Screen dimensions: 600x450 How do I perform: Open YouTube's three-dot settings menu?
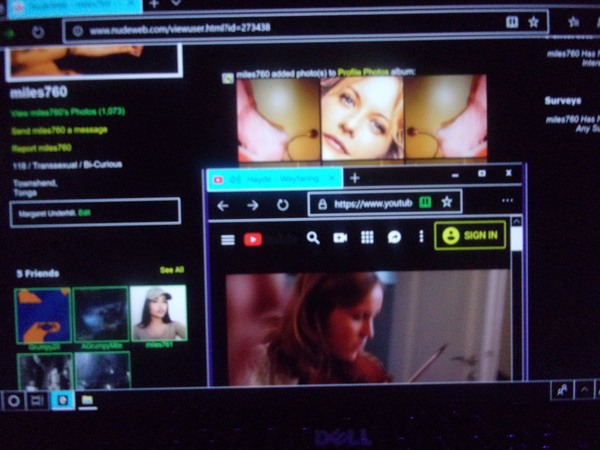tap(420, 238)
